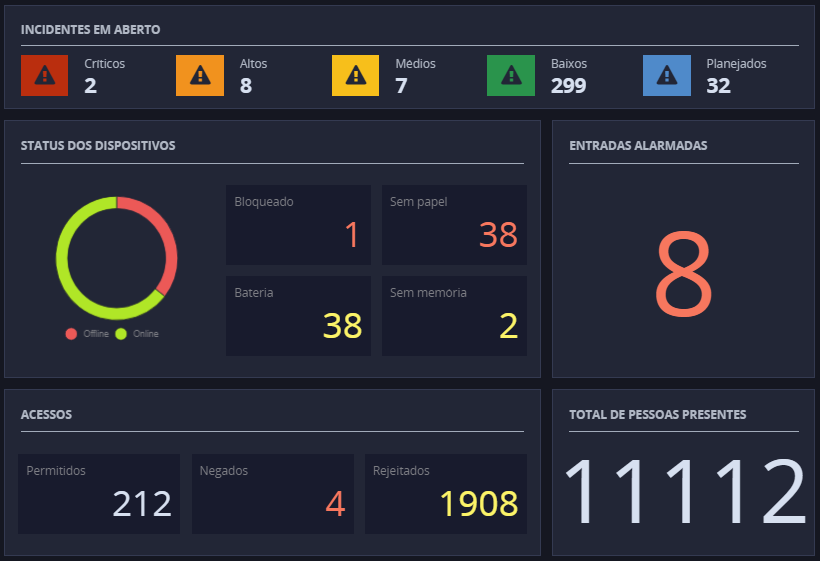Open the Sem memória card
820x561 pixels.
(454, 316)
